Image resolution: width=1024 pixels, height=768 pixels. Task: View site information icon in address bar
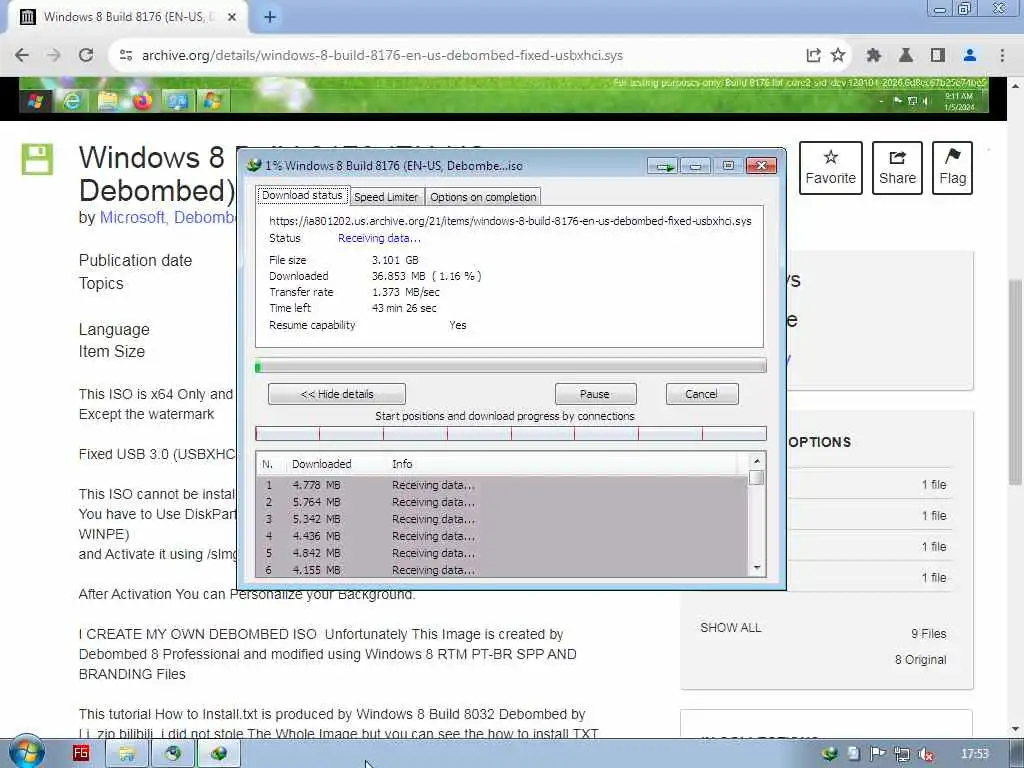[x=126, y=56]
